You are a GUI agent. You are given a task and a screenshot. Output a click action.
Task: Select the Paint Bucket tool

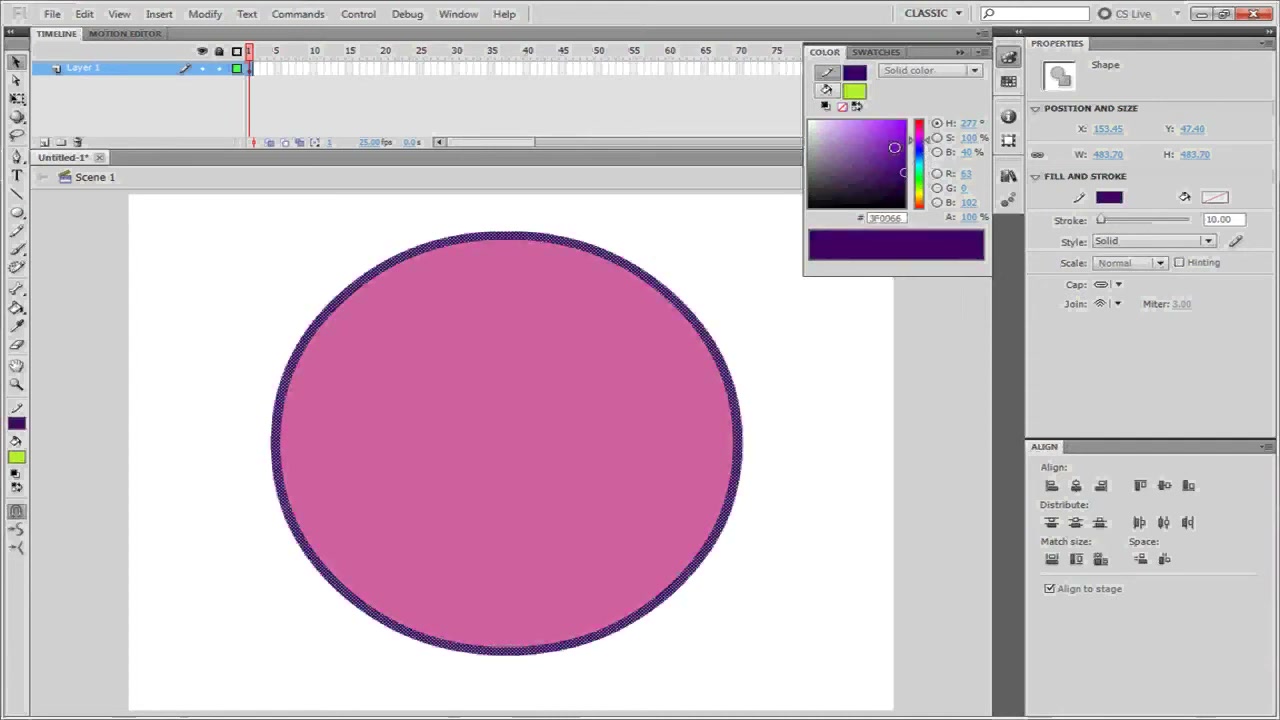16,308
